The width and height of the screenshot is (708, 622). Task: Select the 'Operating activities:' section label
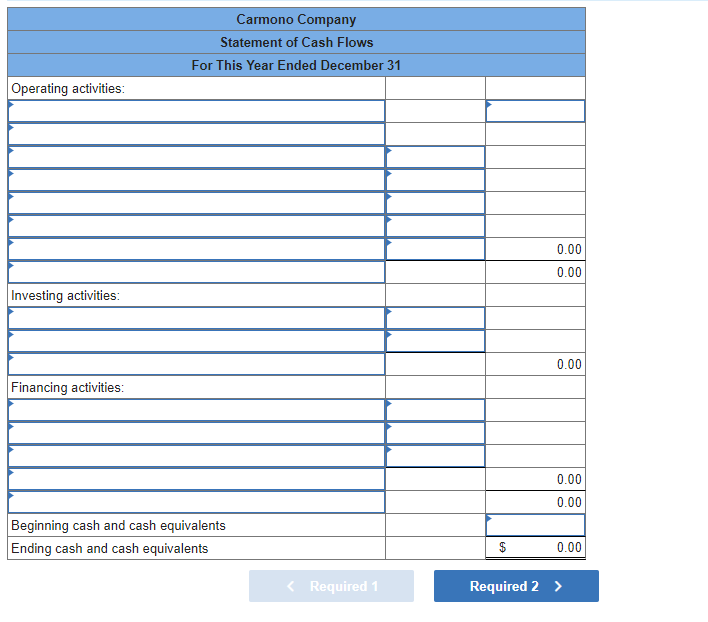tap(68, 88)
